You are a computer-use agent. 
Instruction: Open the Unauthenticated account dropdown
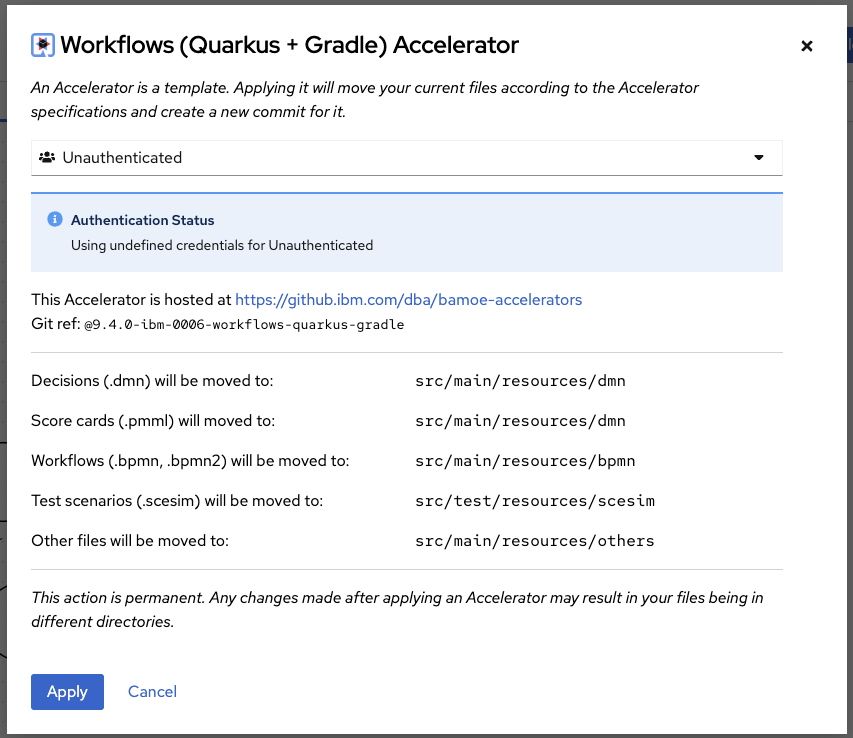point(406,158)
